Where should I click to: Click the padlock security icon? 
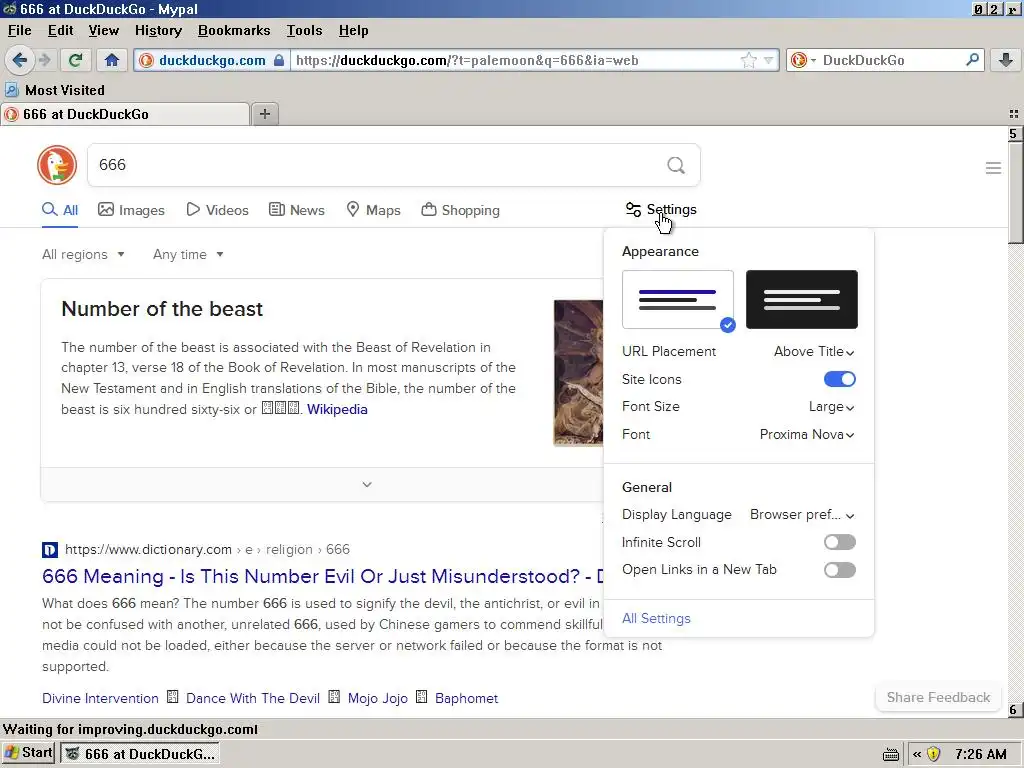pyautogui.click(x=280, y=60)
